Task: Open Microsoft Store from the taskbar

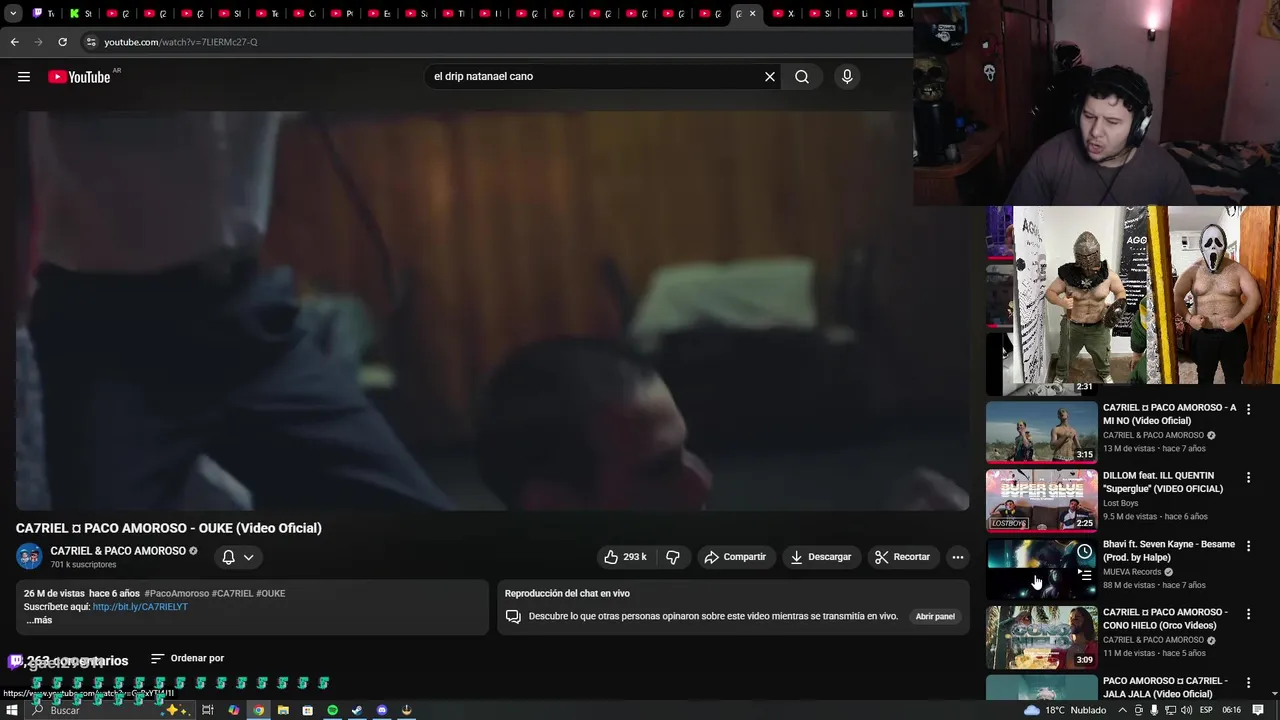Action: point(307,710)
